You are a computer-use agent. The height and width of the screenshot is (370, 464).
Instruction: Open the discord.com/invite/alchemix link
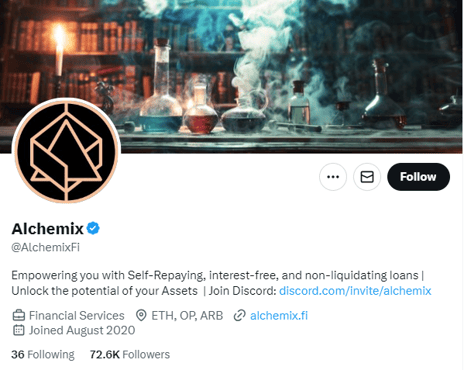[x=355, y=291]
